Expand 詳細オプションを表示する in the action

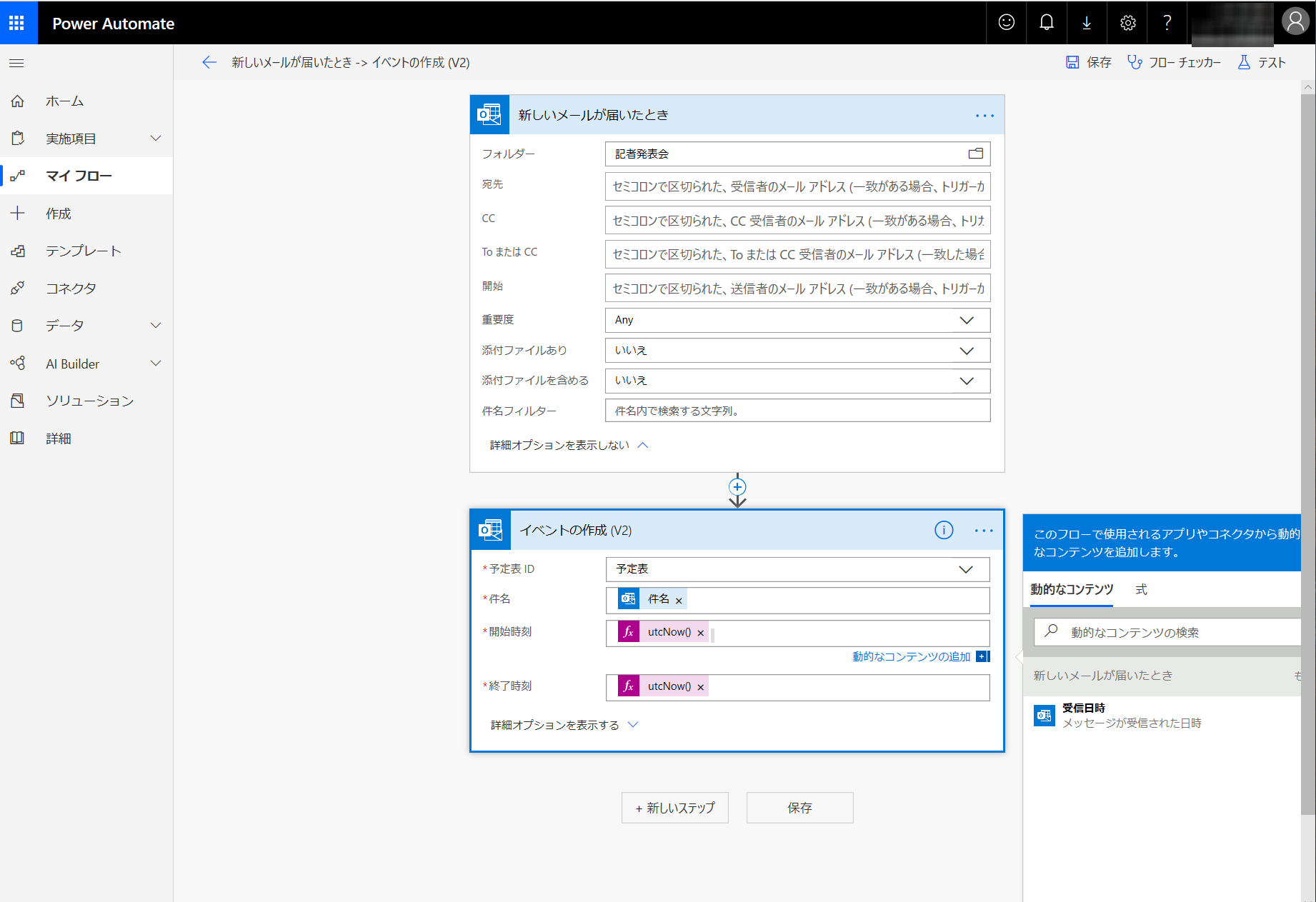(x=564, y=725)
